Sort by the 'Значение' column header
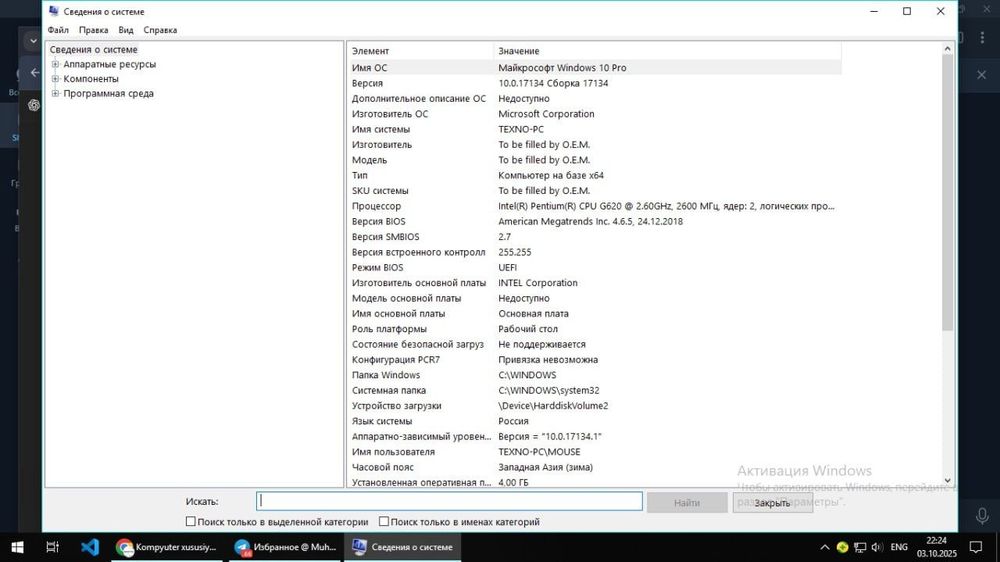1000x562 pixels. pos(667,51)
